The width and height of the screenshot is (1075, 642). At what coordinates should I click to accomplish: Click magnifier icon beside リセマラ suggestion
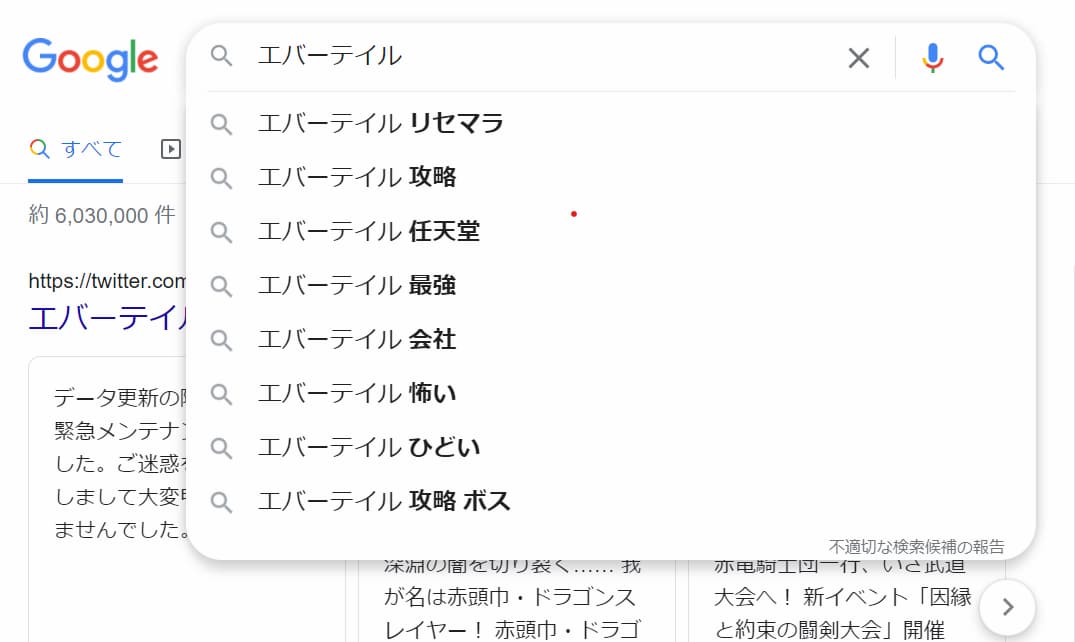[221, 124]
